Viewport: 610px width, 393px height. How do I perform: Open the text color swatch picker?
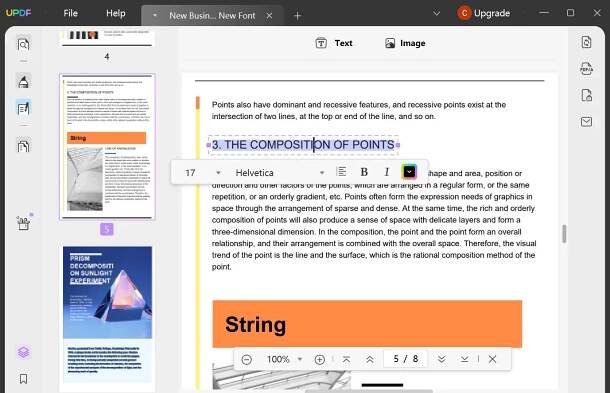[409, 172]
